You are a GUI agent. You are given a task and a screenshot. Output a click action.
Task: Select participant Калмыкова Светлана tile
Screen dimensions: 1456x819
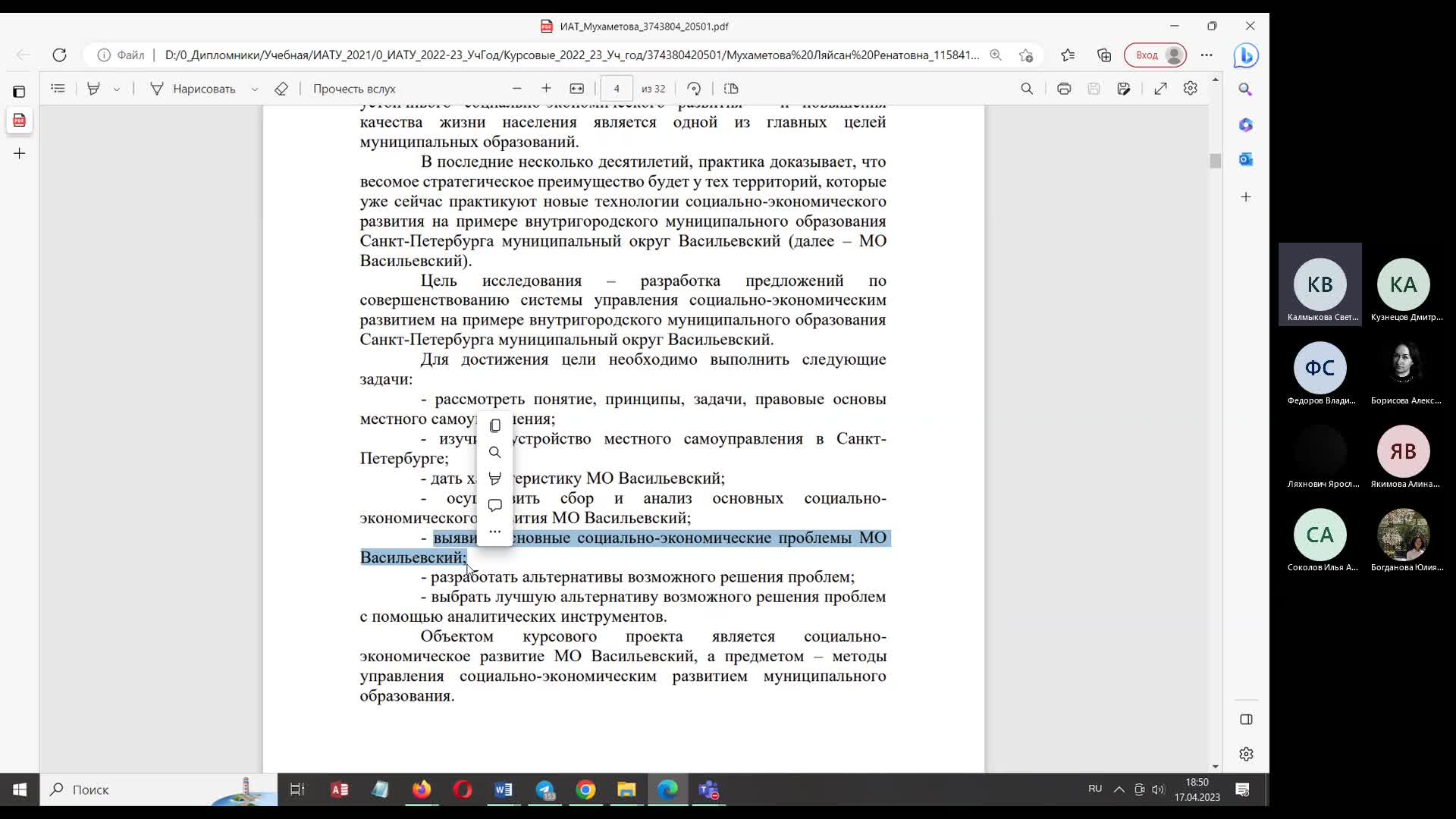tap(1320, 285)
